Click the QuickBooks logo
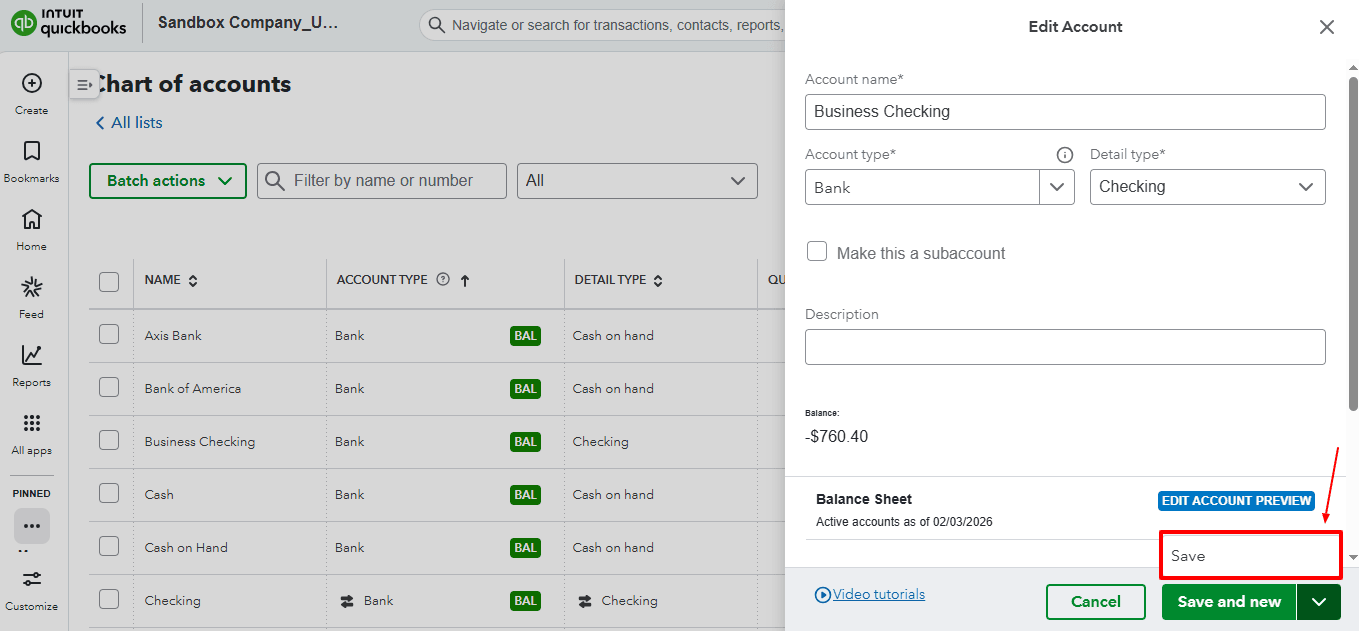 pos(65,24)
